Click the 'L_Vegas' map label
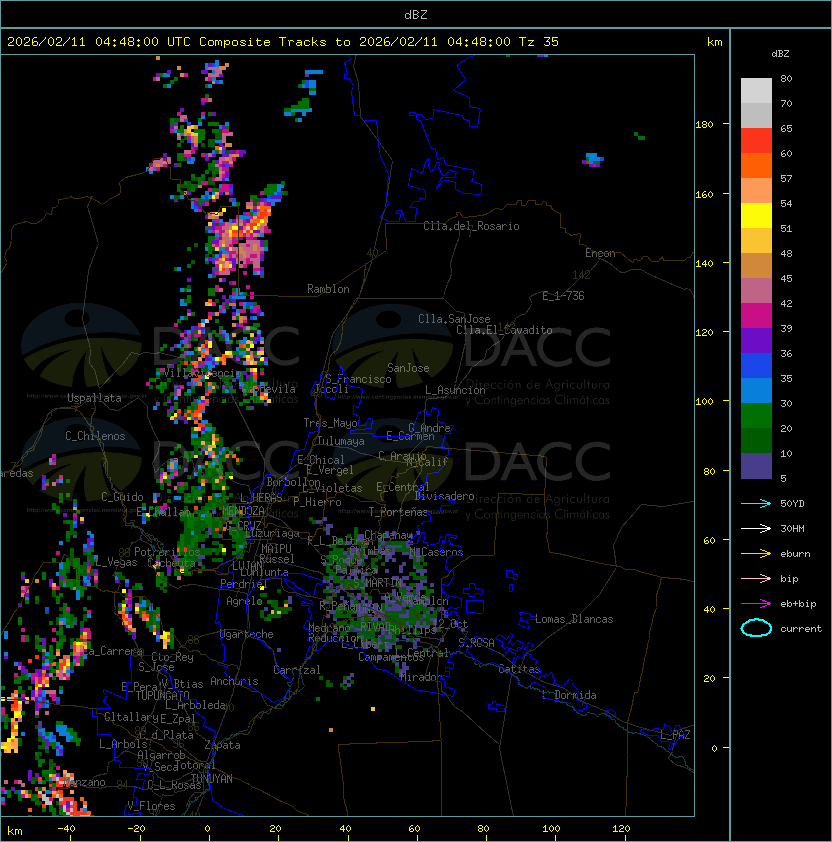Screen dimensions: 832x842 pyautogui.click(x=117, y=562)
